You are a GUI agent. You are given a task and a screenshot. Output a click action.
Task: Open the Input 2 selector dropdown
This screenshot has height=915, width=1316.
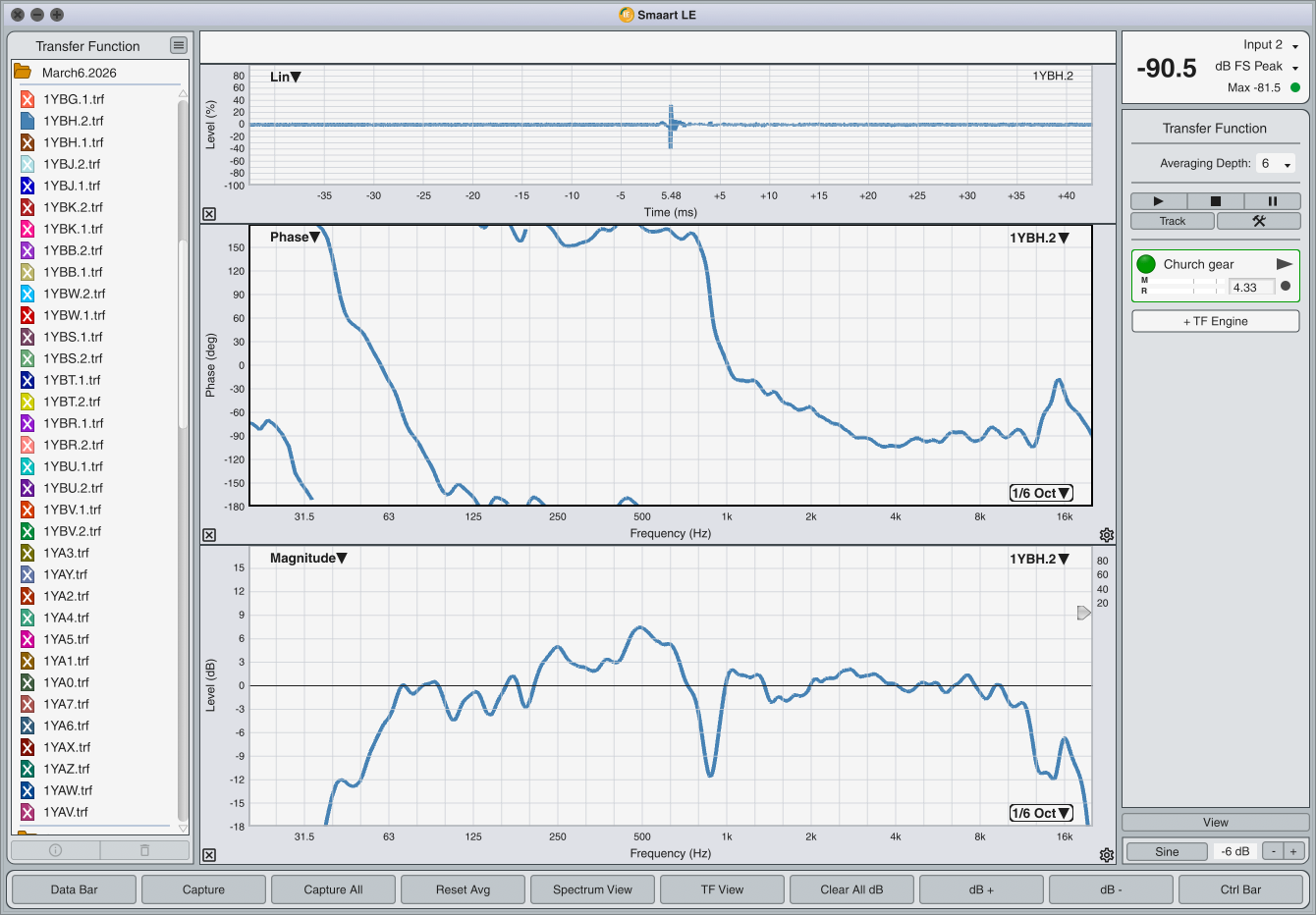[1271, 45]
